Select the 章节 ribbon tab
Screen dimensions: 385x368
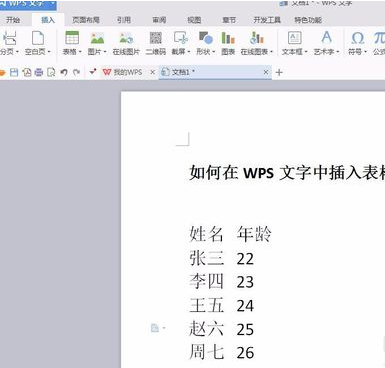click(229, 20)
